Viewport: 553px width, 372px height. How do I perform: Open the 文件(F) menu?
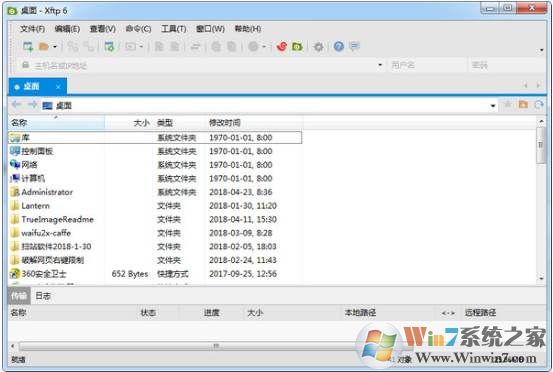coord(32,29)
